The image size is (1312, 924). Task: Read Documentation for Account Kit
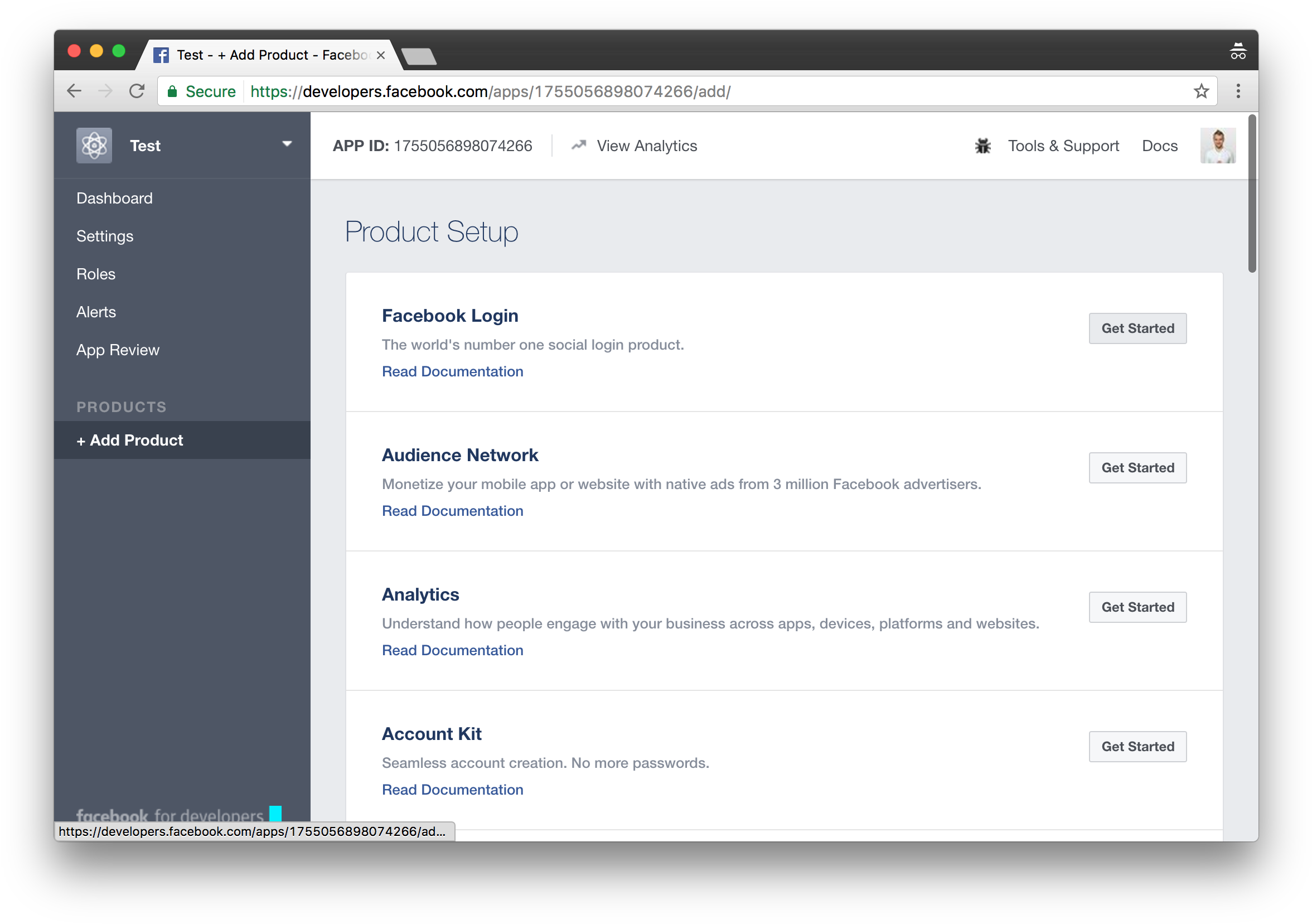coord(453,790)
